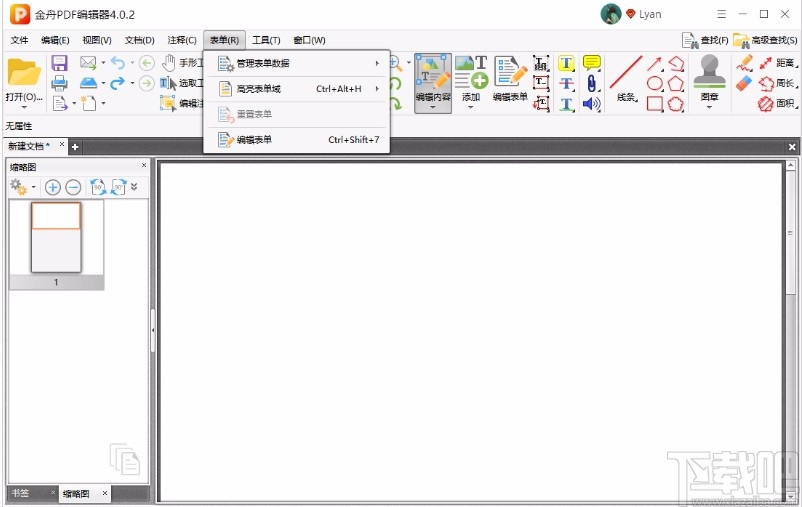Click the export document page icon
This screenshot has height=507, width=802.
click(x=60, y=103)
